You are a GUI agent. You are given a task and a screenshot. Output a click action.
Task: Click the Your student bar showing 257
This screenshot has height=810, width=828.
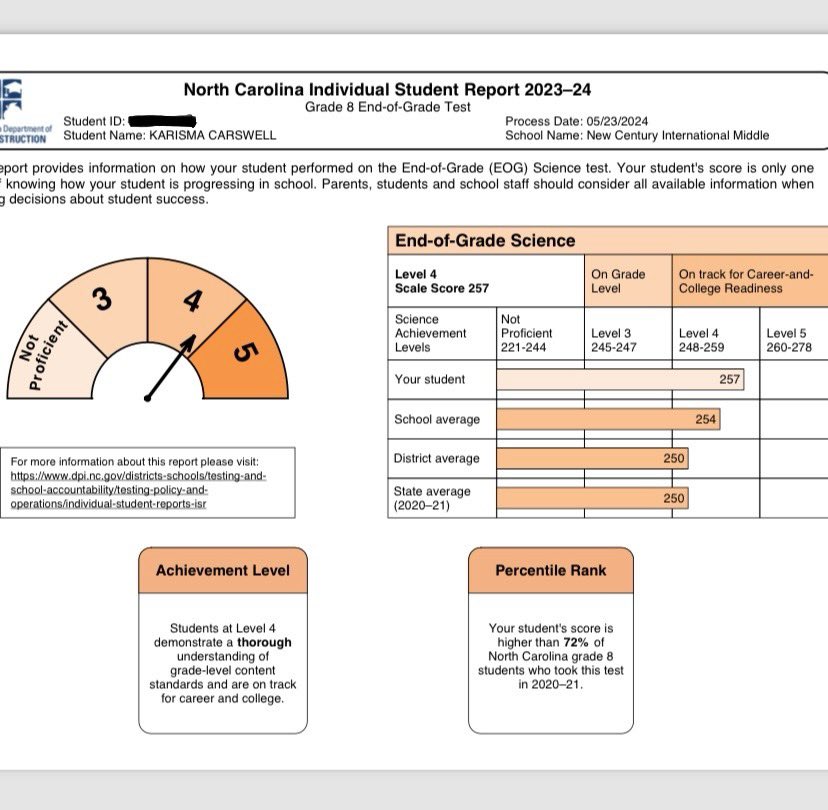click(620, 379)
